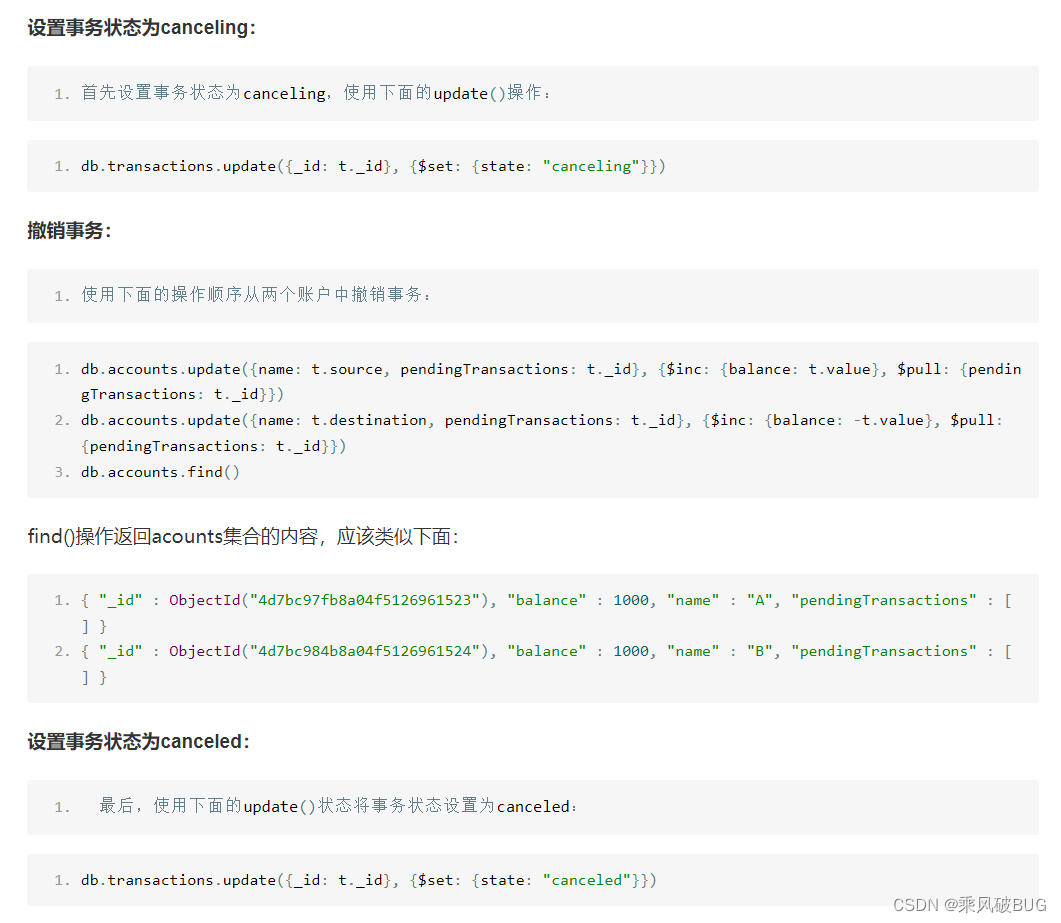Click code line with t.destination update

541,433
